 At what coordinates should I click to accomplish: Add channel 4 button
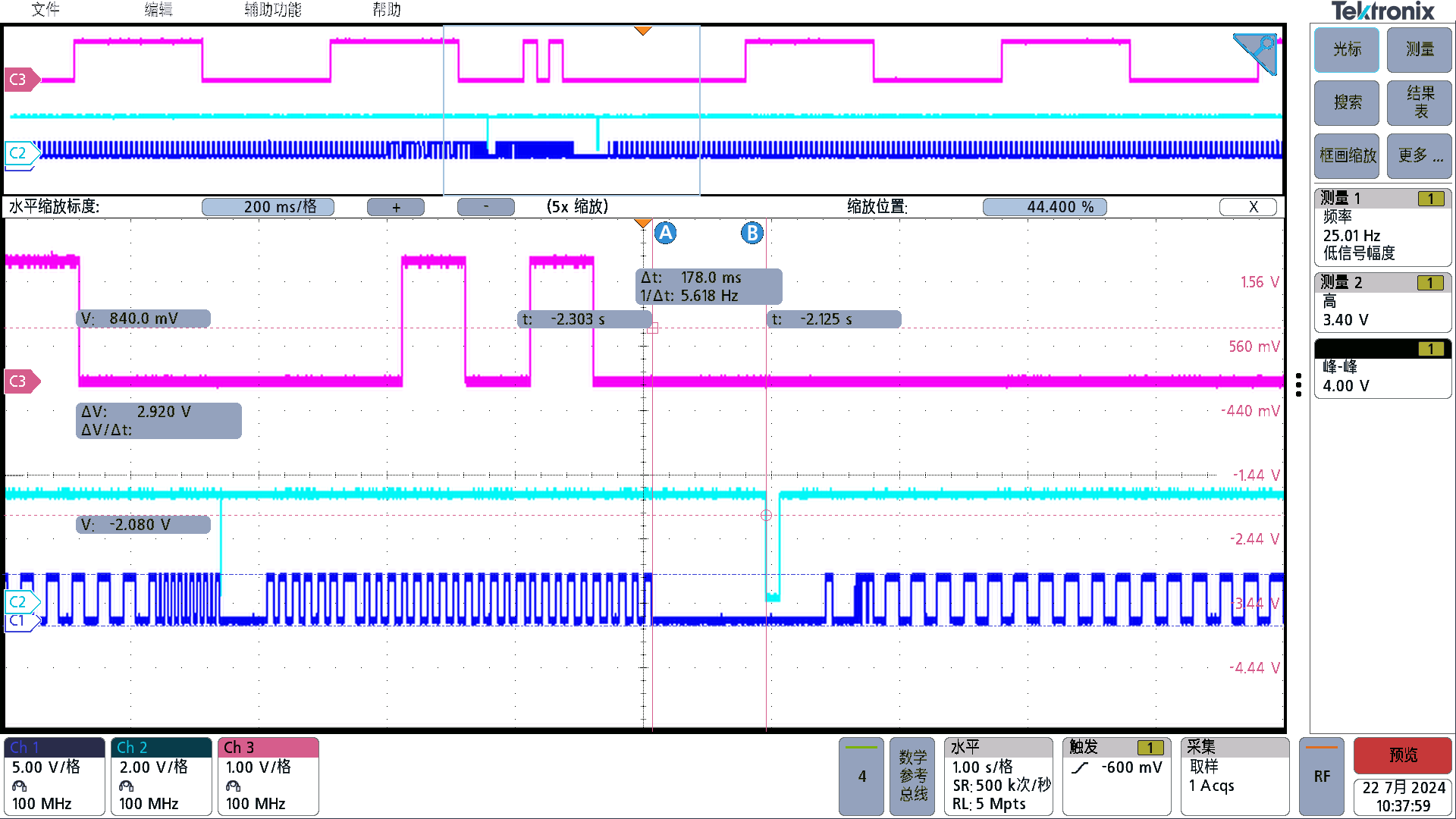point(861,777)
